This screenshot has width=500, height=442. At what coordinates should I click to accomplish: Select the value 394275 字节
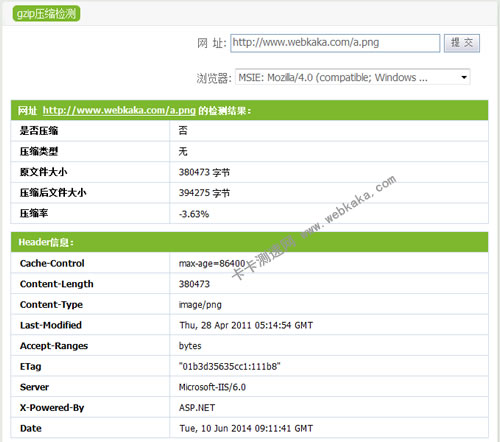pyautogui.click(x=204, y=193)
